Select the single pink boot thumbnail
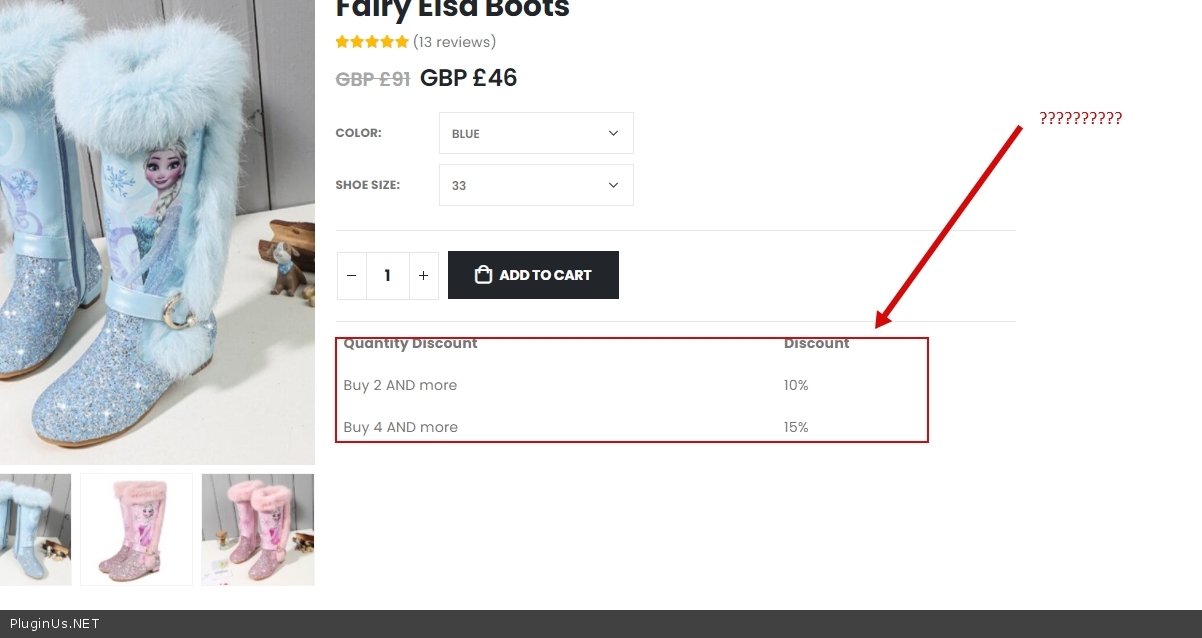Image resolution: width=1202 pixels, height=638 pixels. pyautogui.click(x=137, y=529)
